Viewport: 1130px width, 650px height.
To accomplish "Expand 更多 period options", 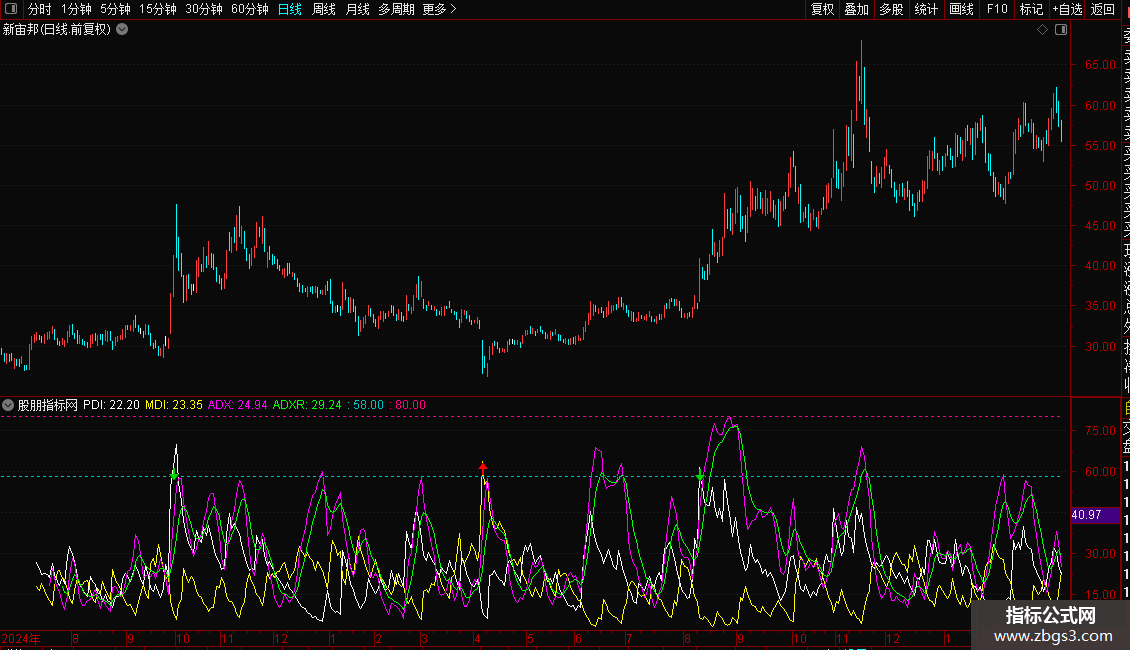I will point(440,9).
